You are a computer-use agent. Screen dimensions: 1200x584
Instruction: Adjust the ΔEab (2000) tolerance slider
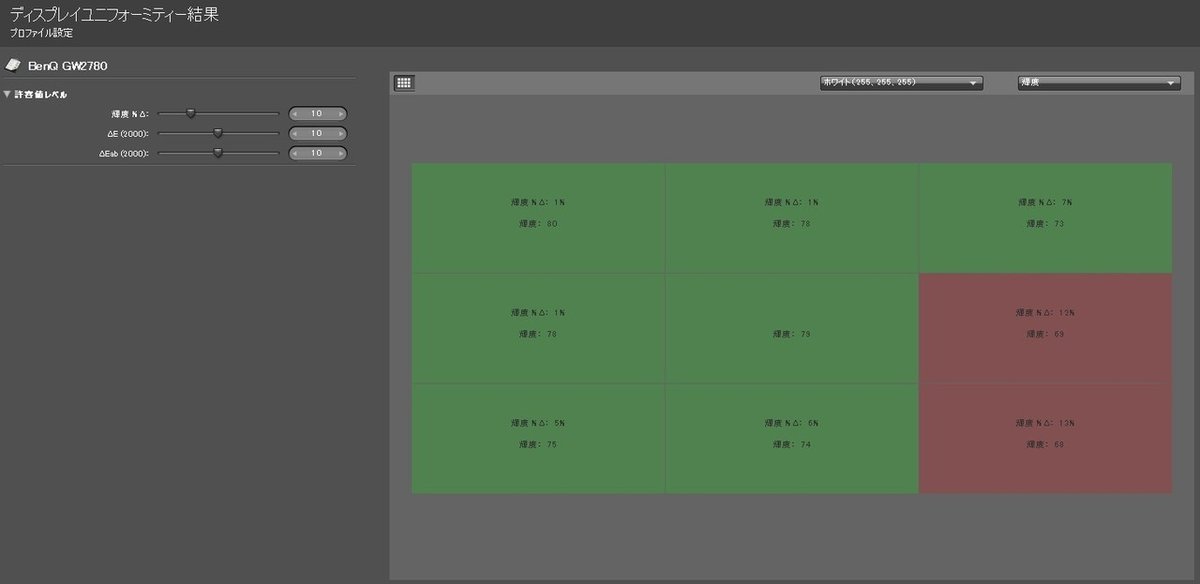[217, 152]
